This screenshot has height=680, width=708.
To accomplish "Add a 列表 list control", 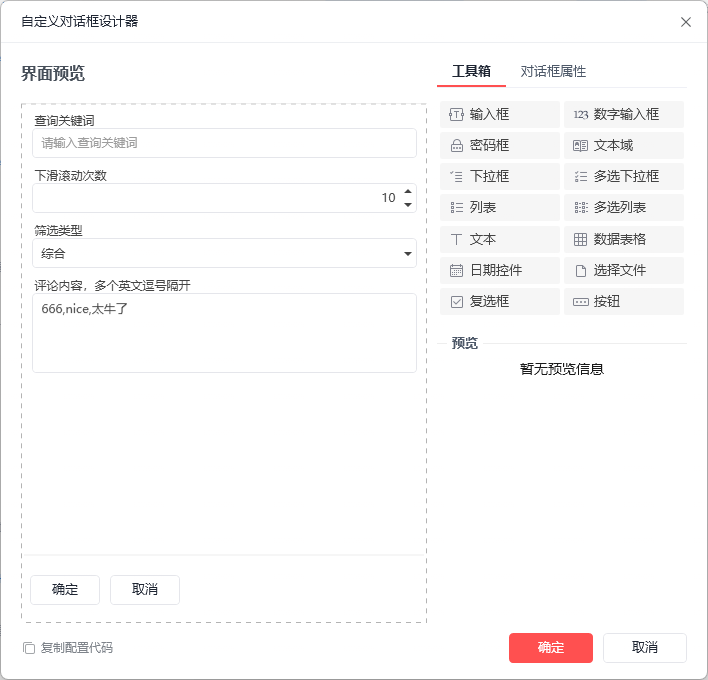I will click(499, 208).
